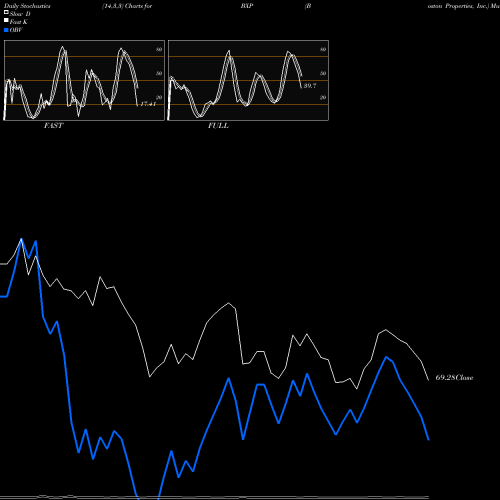Viewport: 500px width, 500px height.
Task: Click the 80 axis label in FULL chart
Action: [323, 49]
